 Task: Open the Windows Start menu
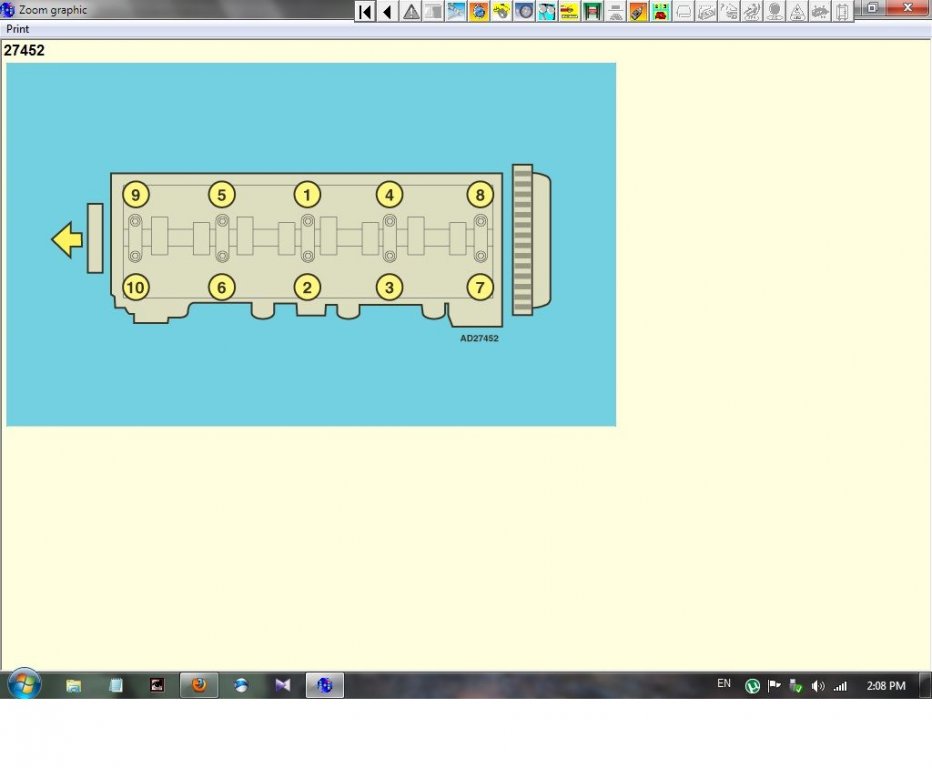pos(24,685)
